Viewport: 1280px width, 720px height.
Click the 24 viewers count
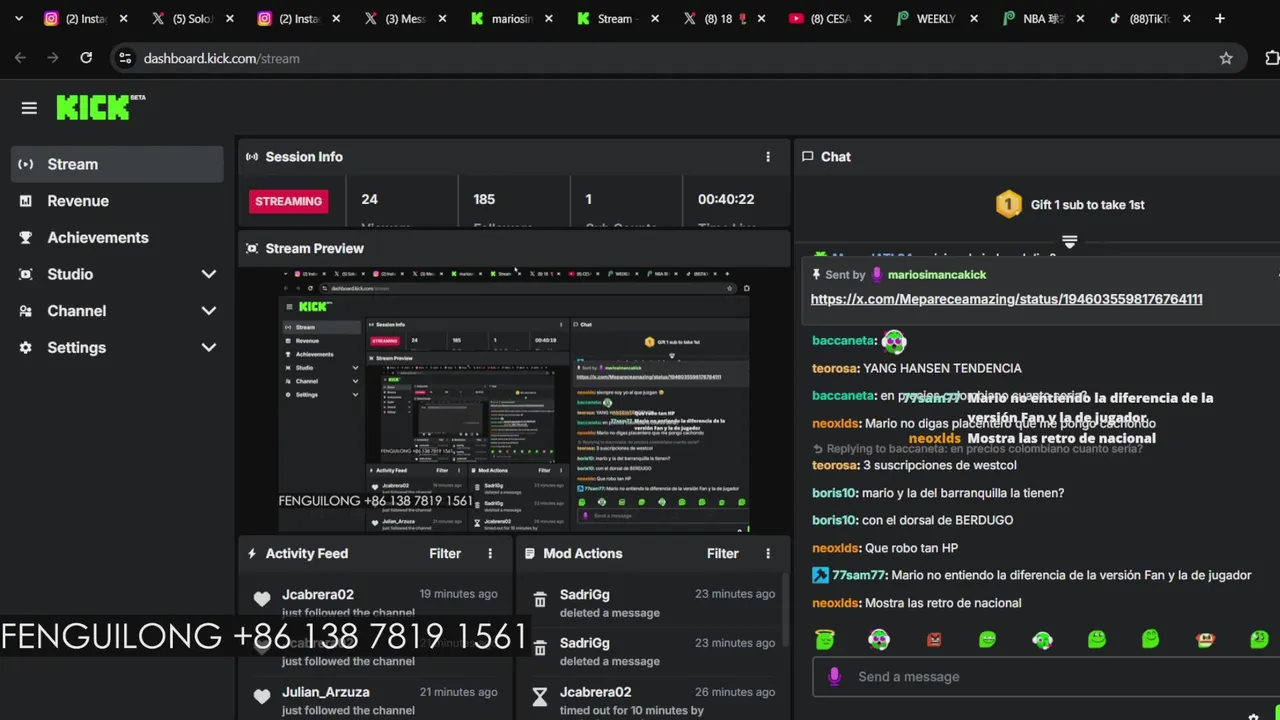coord(369,199)
